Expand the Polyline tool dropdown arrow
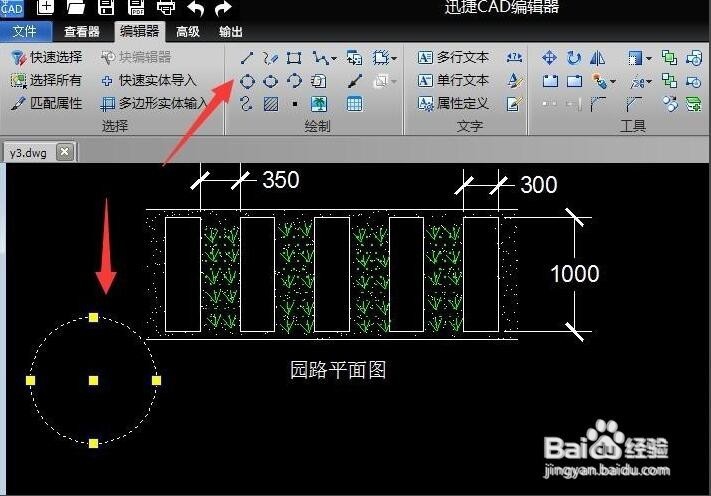Screen dimensions: 711x496 pos(334,58)
